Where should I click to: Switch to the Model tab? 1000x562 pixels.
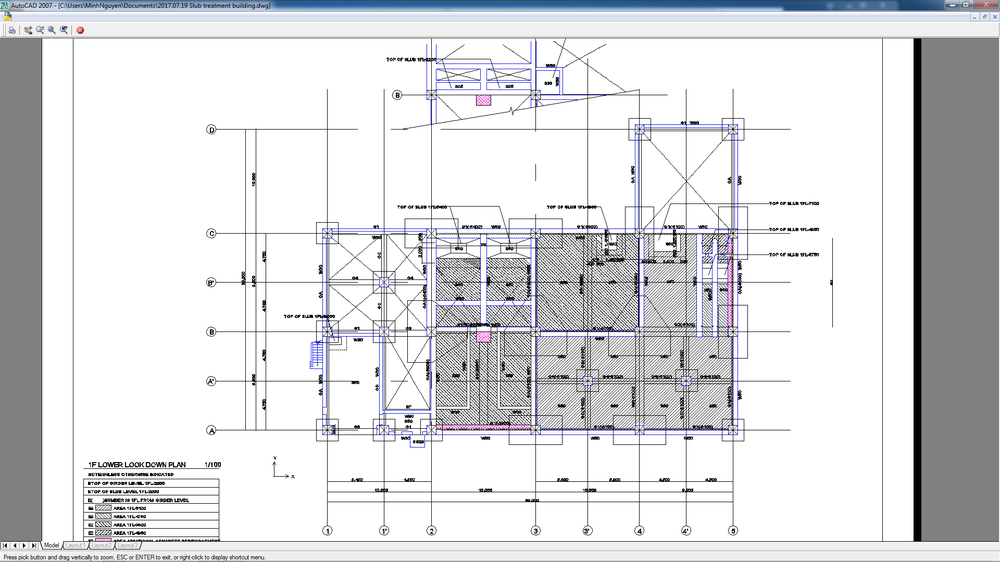[x=52, y=545]
